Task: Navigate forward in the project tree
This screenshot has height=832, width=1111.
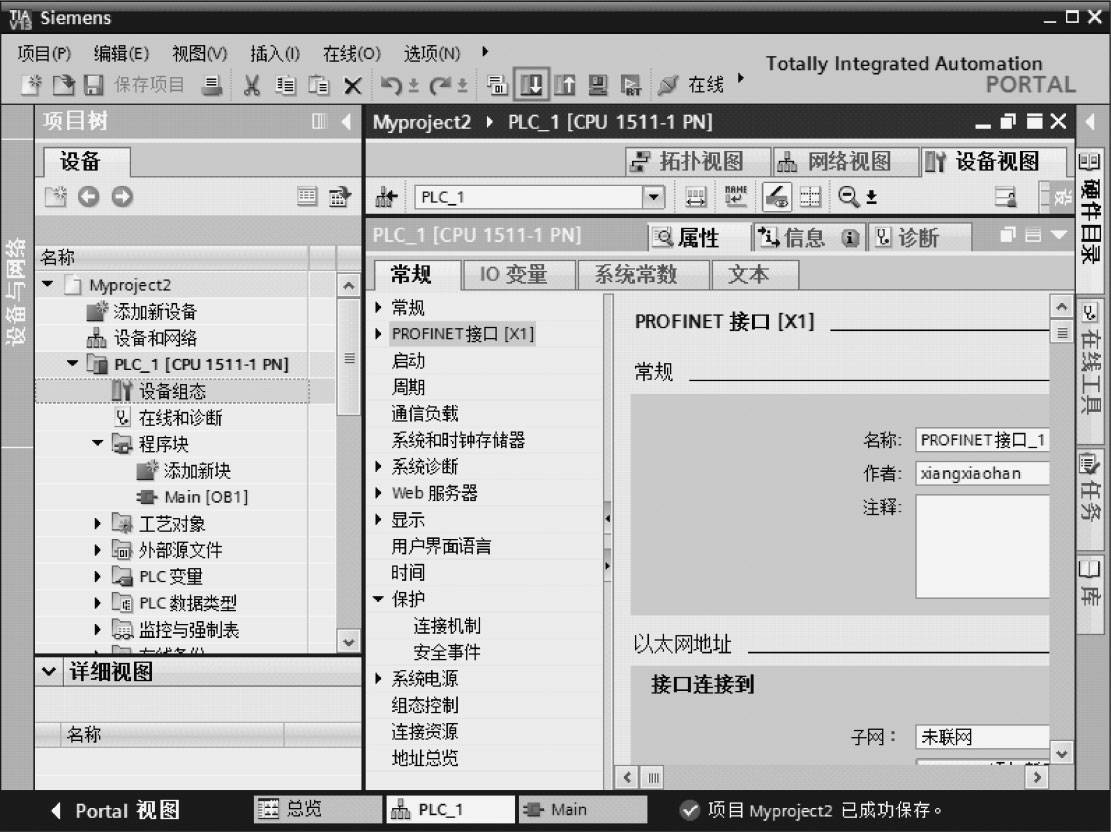Action: pyautogui.click(x=122, y=196)
